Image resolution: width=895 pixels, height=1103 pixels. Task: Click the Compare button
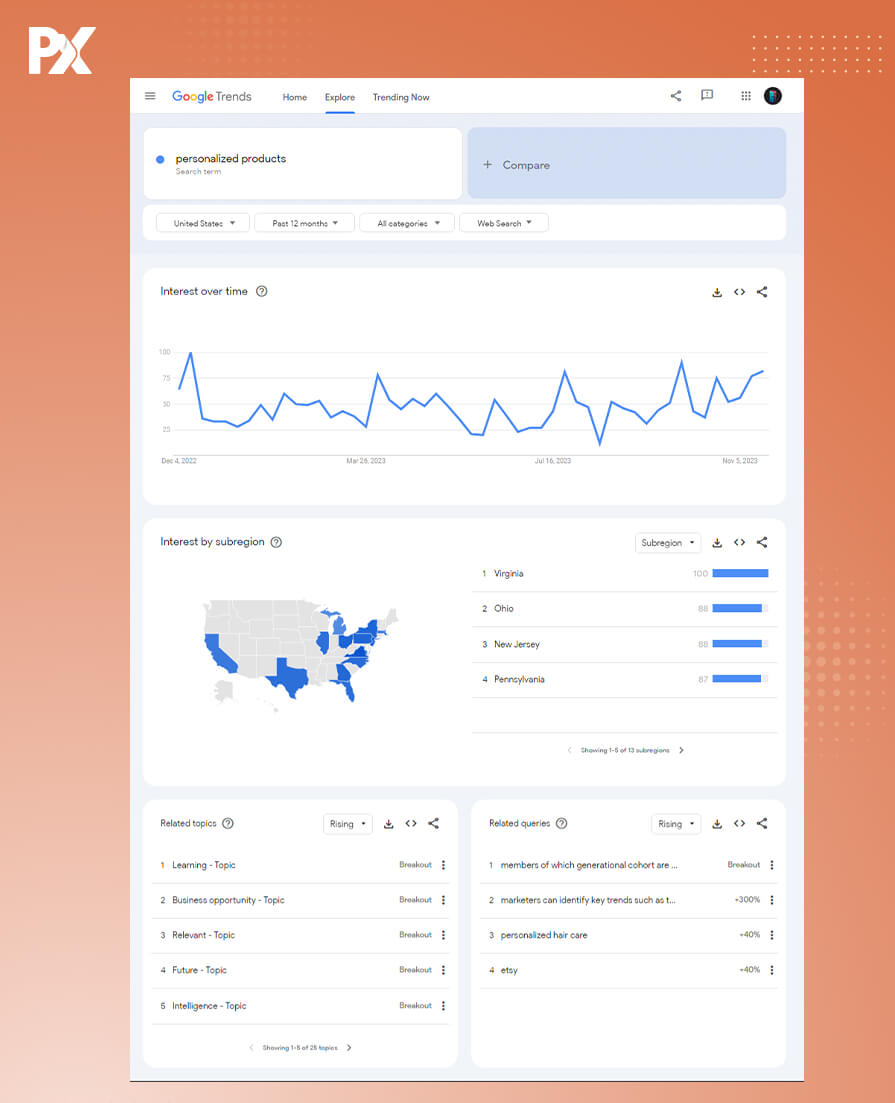(x=626, y=165)
